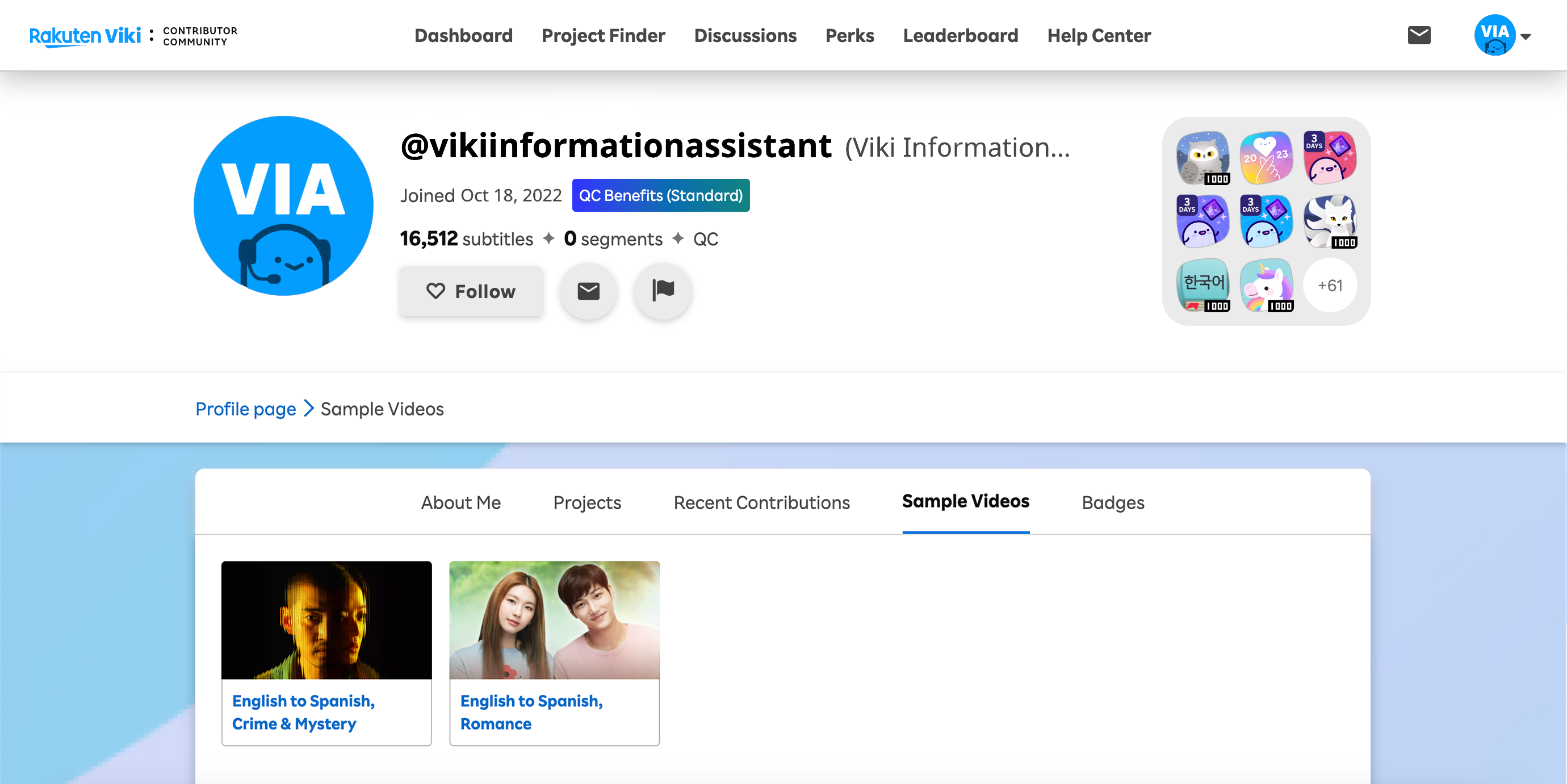Click the 16,512 subtitles count
The image size is (1567, 784).
[466, 239]
